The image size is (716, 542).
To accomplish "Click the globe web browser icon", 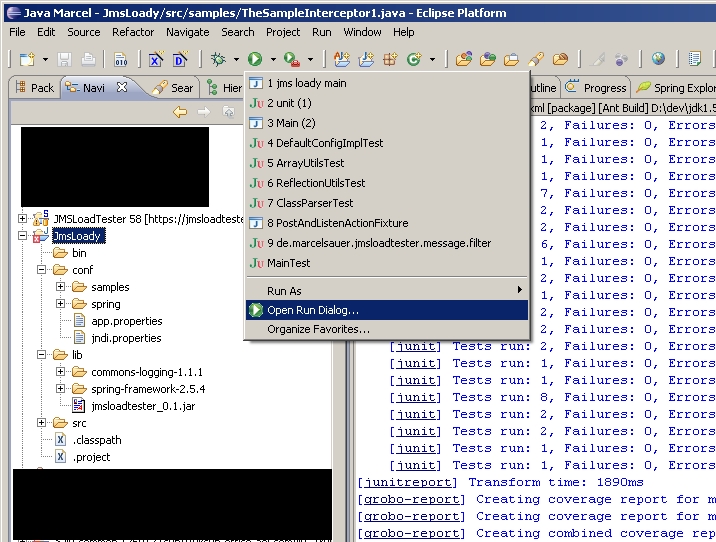I will [x=658, y=58].
